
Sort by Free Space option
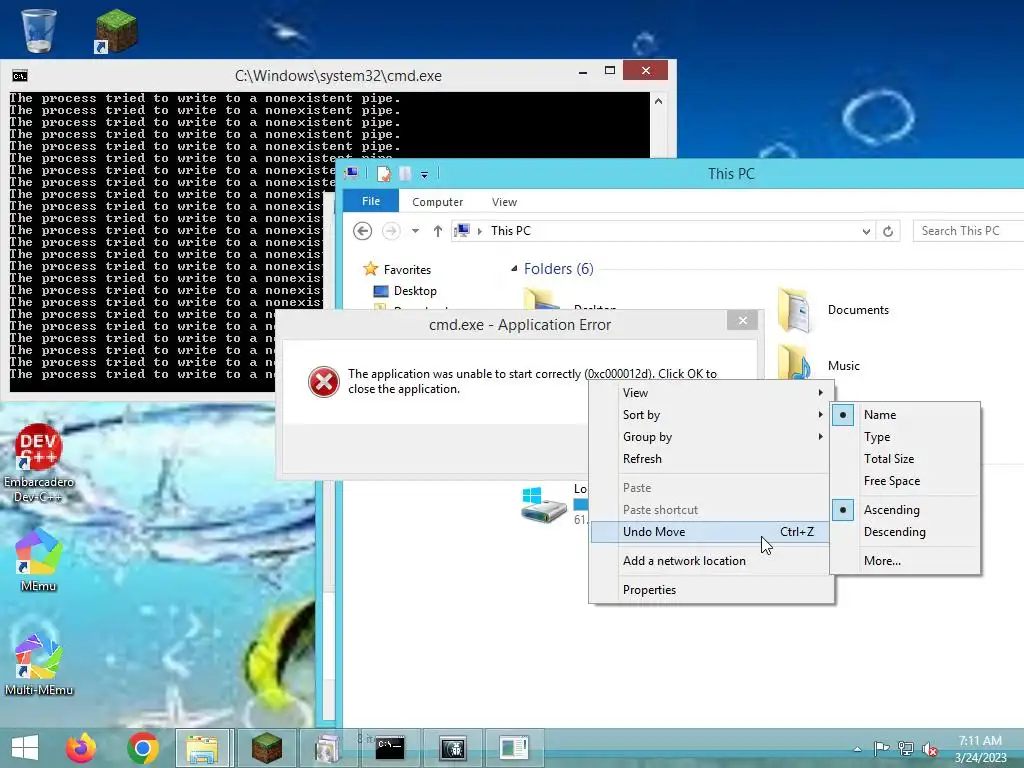(905, 481)
